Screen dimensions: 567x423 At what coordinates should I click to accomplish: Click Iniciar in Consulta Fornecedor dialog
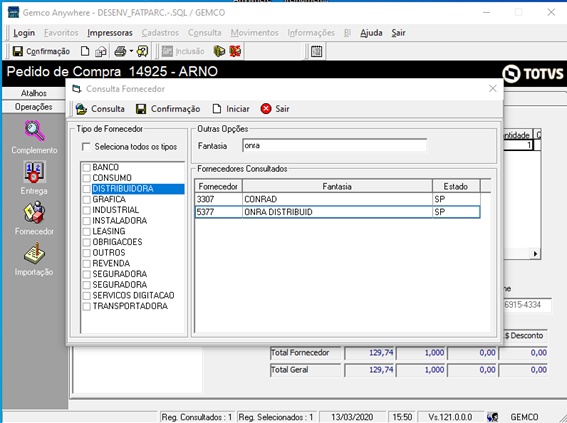pos(231,109)
